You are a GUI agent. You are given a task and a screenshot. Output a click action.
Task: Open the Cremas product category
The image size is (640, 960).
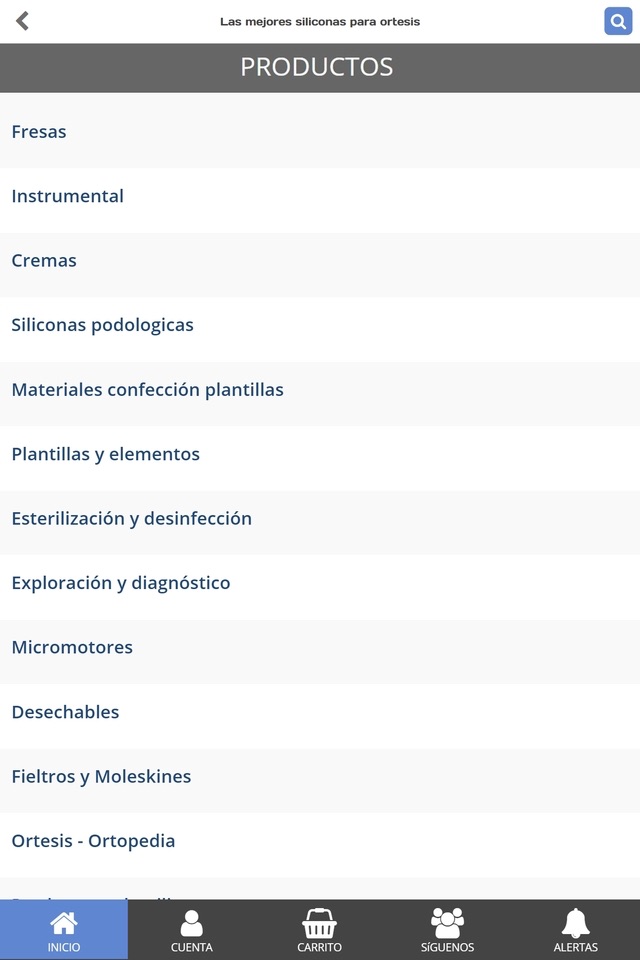[44, 261]
